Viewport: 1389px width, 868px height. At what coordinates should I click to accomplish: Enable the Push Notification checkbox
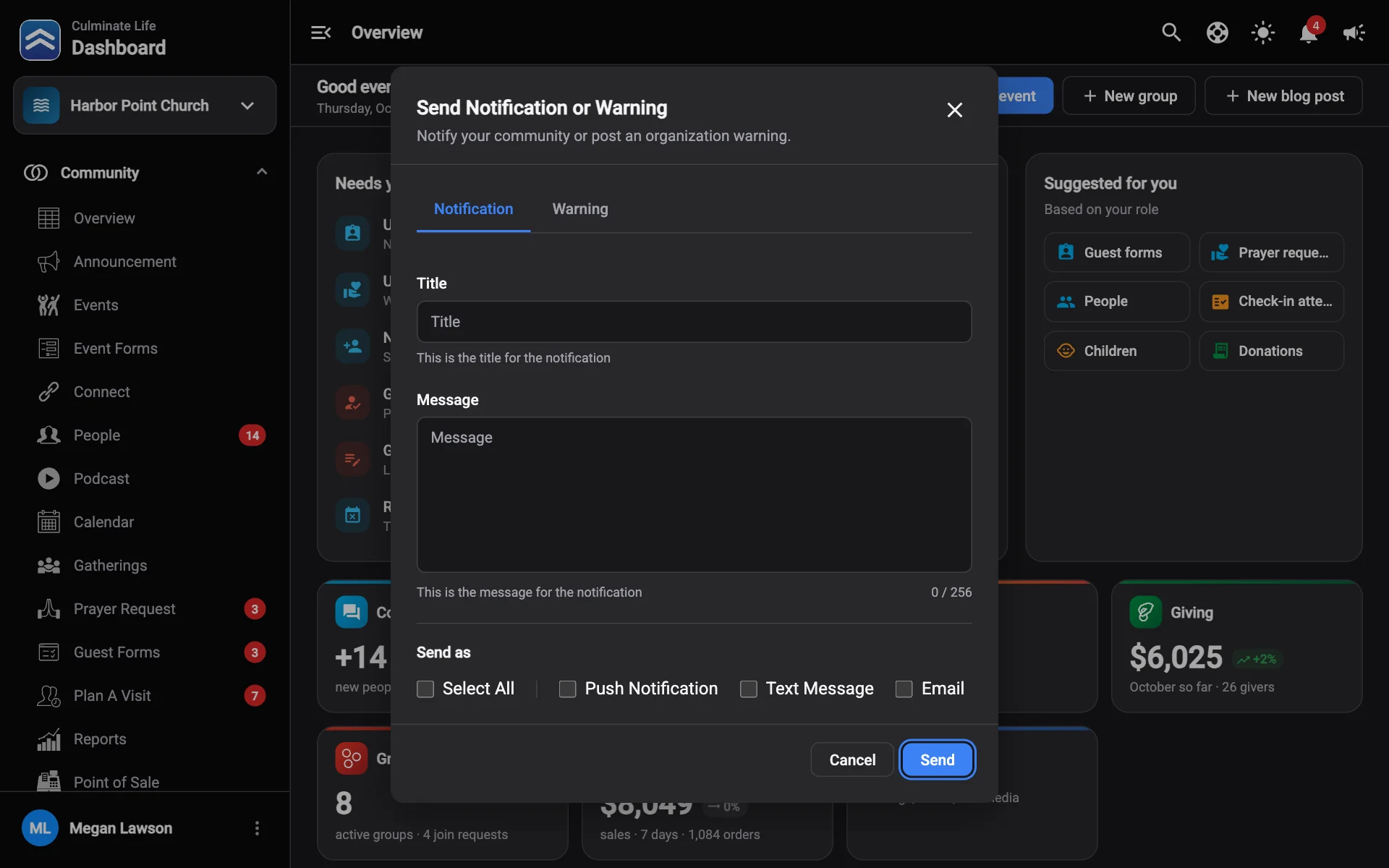568,689
